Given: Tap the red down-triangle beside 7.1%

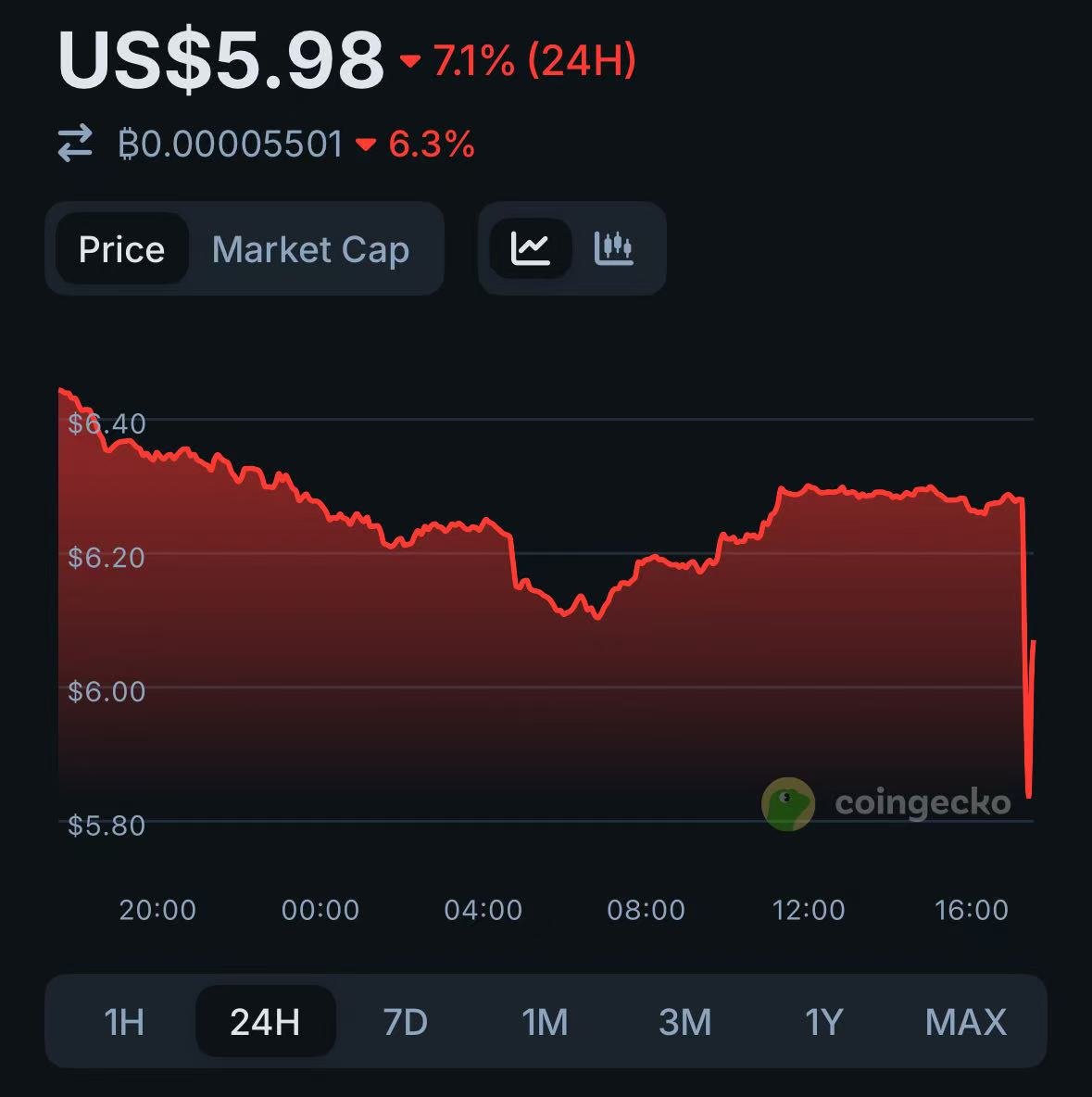Looking at the screenshot, I should pos(410,61).
